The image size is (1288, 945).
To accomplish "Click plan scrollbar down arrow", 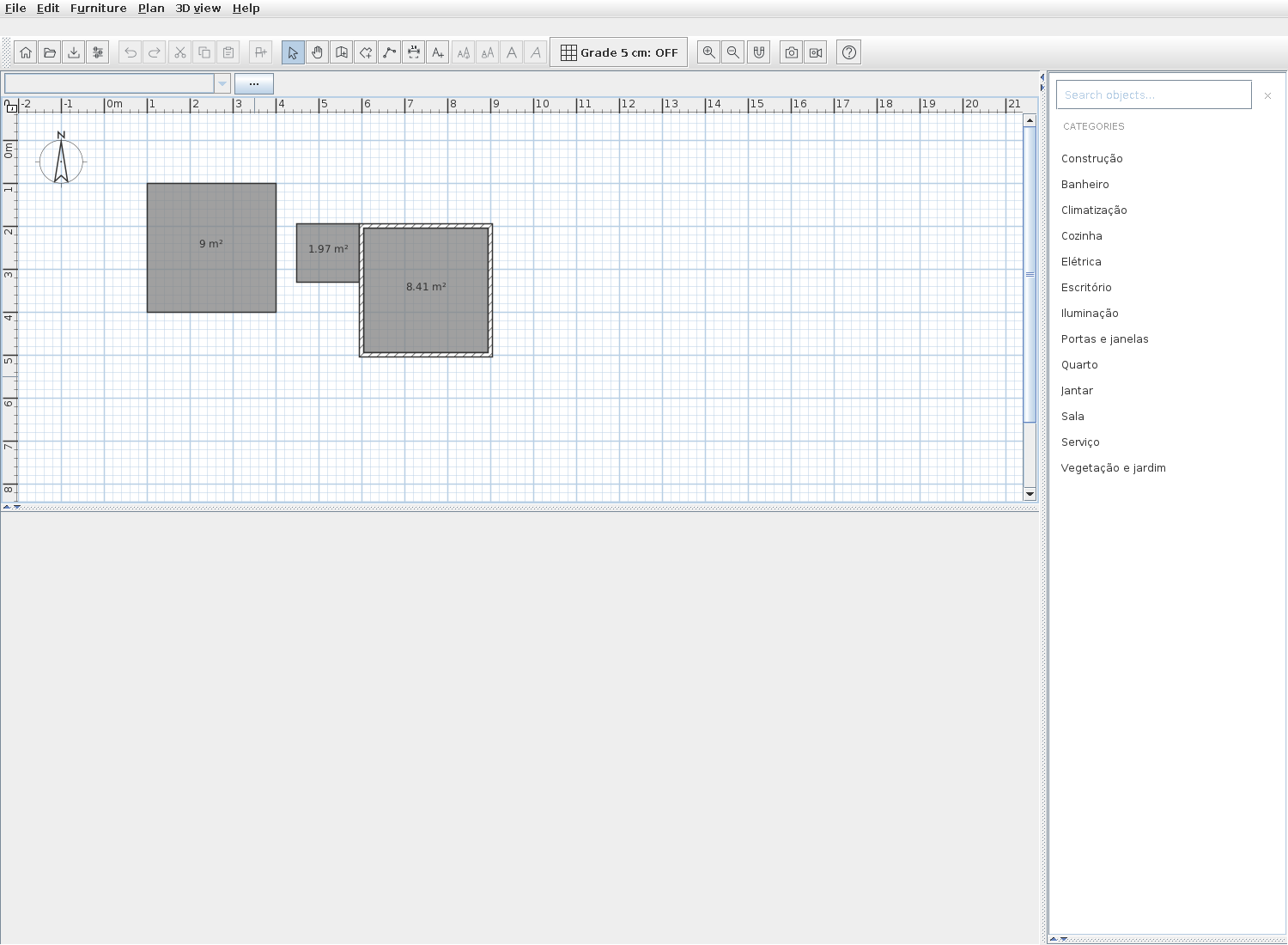I will 1030,493.
